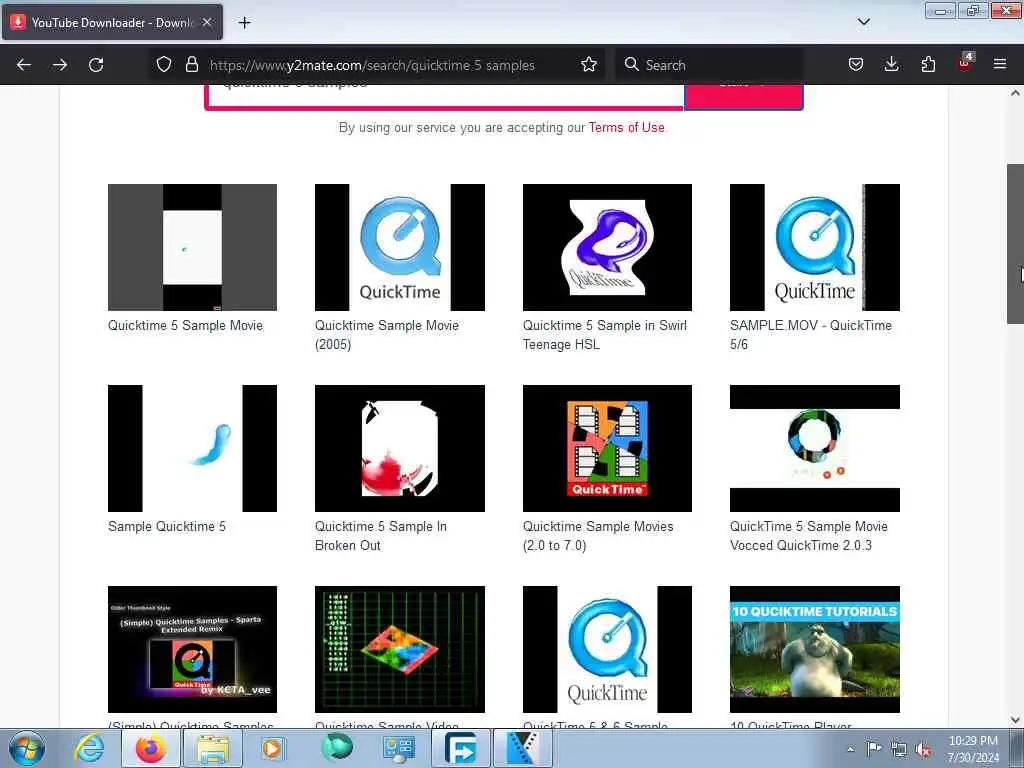Open video editor clapper taskbar icon
Screen dimensions: 1024x768
[x=523, y=748]
